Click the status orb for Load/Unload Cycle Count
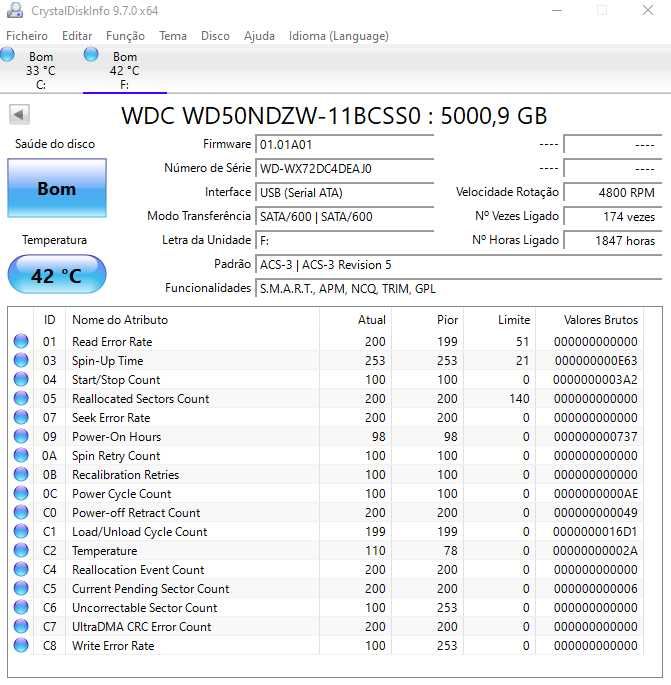671x685 pixels. click(x=21, y=531)
